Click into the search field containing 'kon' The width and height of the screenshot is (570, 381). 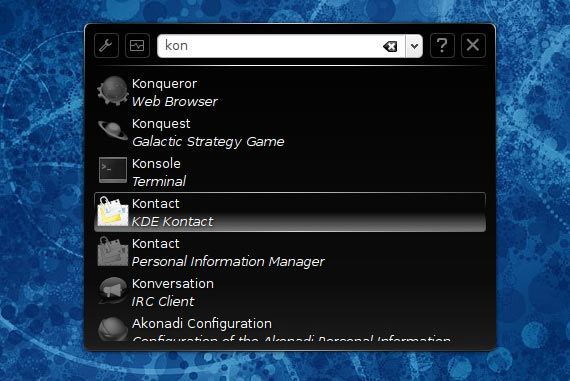coord(270,46)
